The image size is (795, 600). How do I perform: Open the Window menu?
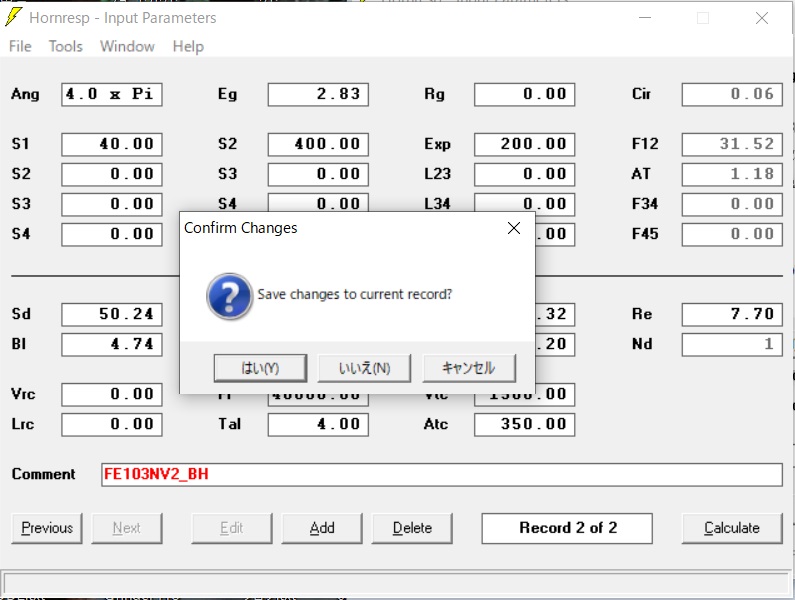[x=127, y=46]
